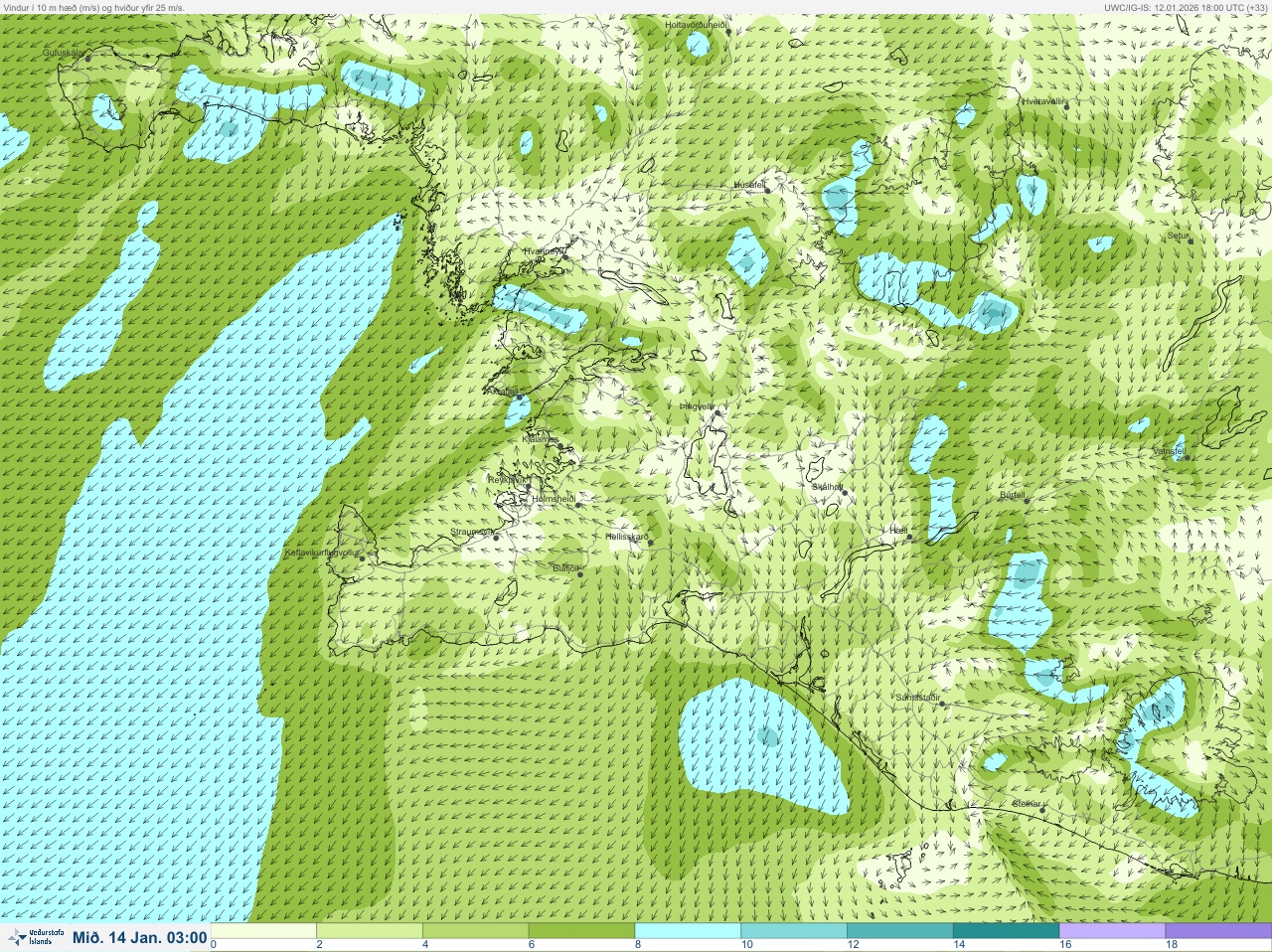Screen dimensions: 1272x952
Task: Click the Hvanneyri station label
Action: [x=545, y=252]
